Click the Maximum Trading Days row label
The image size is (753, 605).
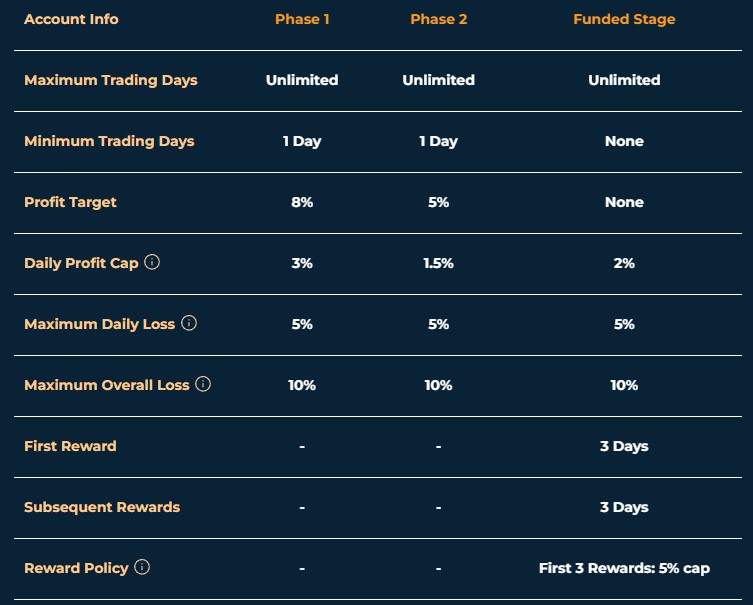coord(111,80)
